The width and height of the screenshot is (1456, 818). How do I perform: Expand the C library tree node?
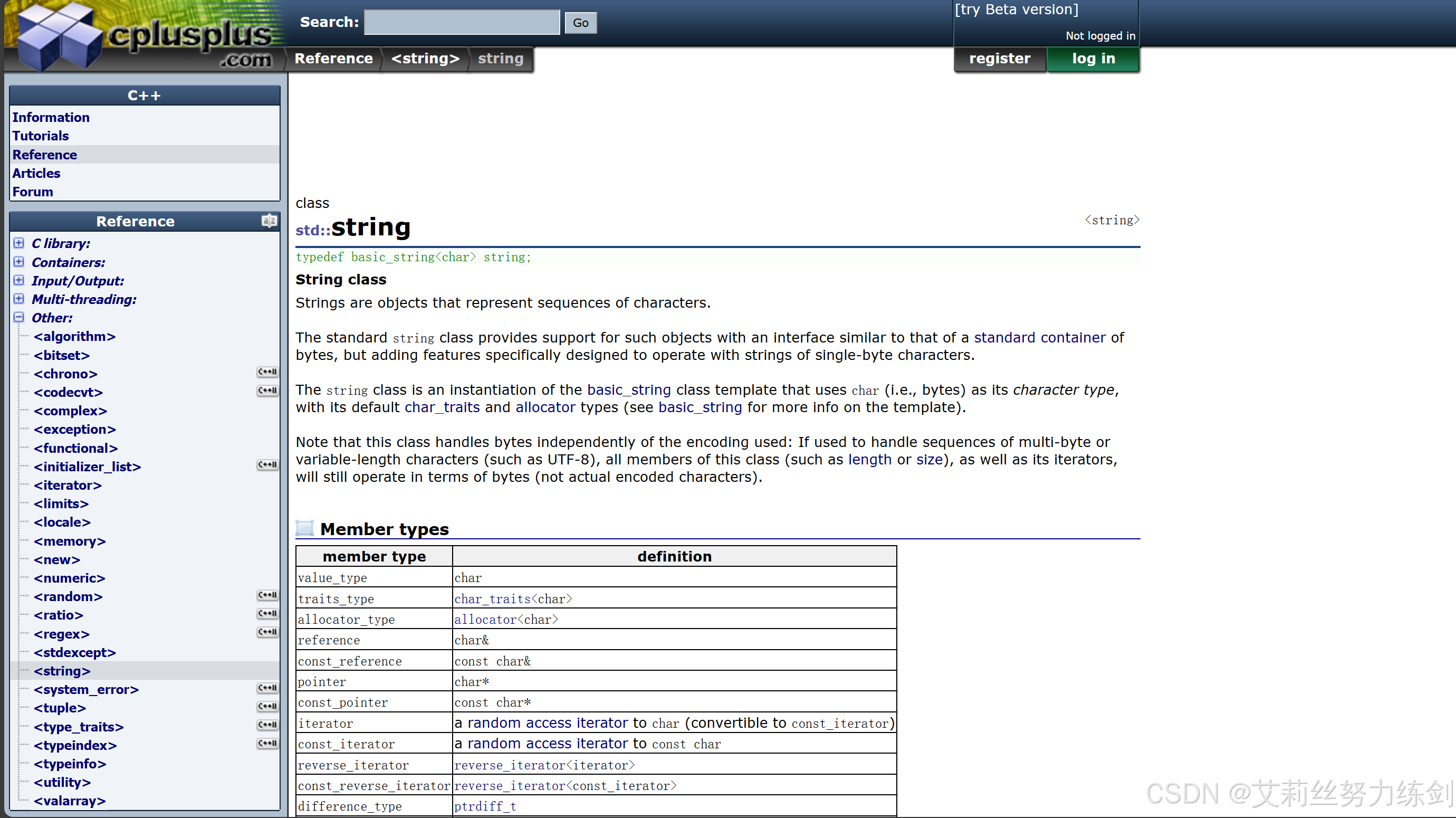pos(18,243)
